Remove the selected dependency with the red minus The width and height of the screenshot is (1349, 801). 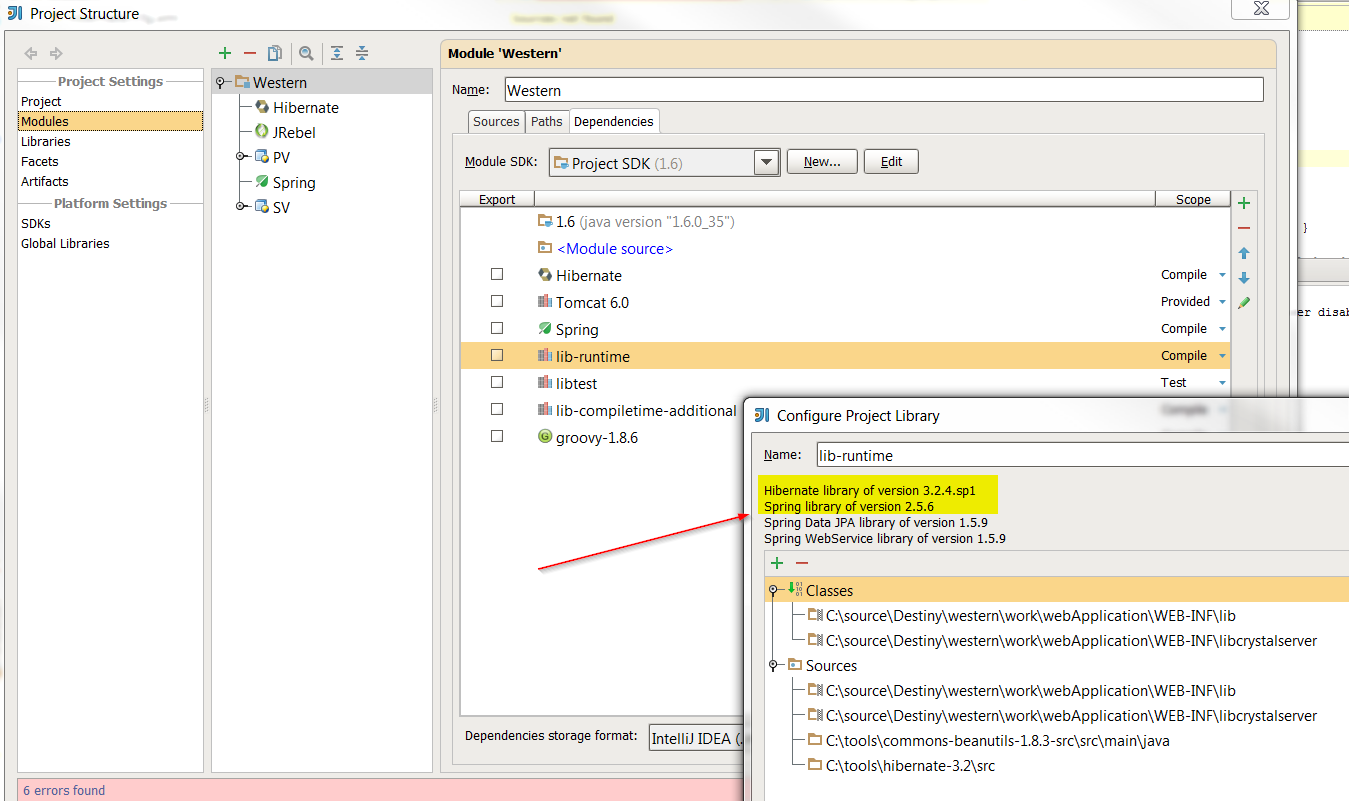[x=1244, y=228]
